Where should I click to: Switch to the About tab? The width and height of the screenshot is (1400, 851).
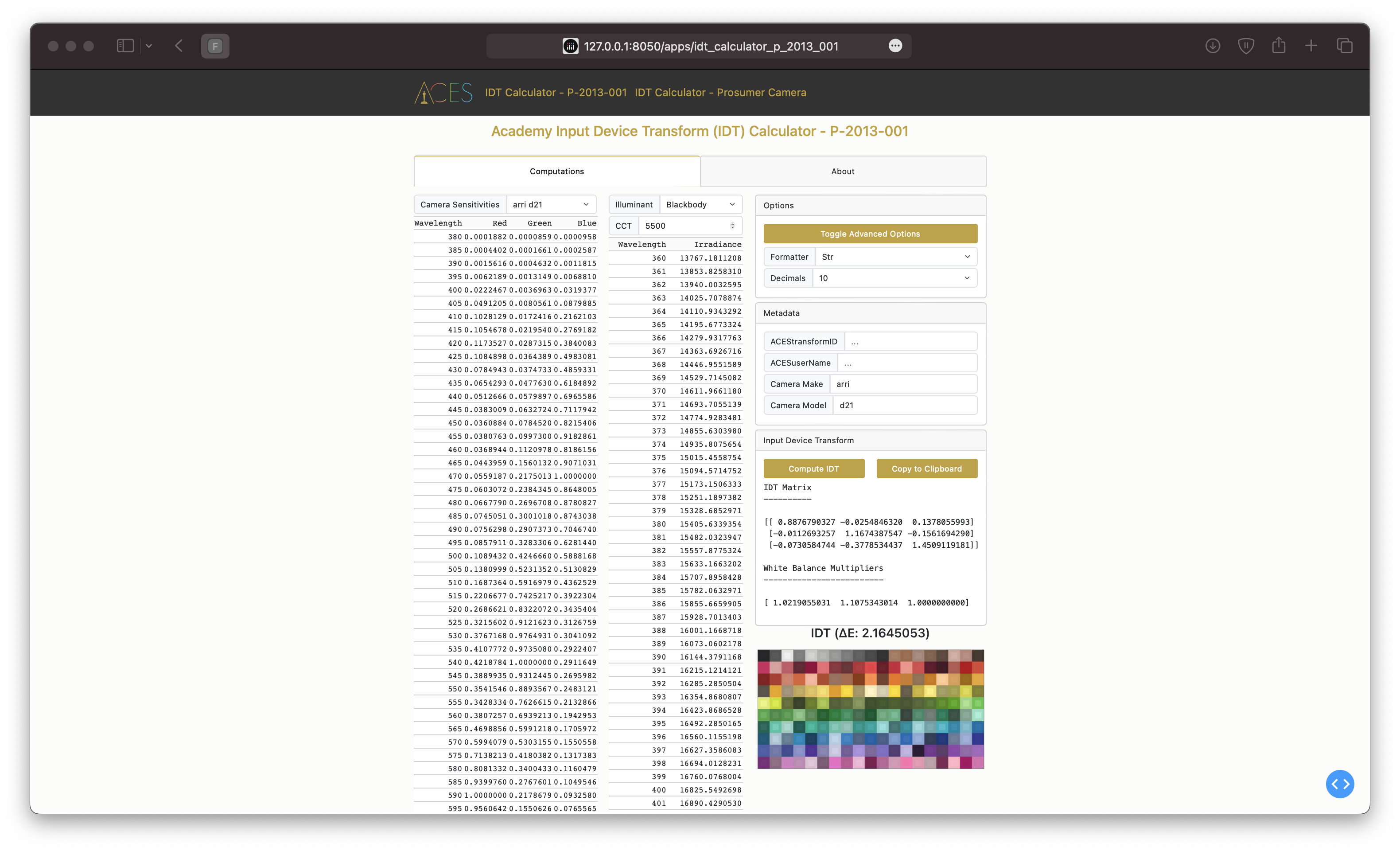click(x=843, y=171)
